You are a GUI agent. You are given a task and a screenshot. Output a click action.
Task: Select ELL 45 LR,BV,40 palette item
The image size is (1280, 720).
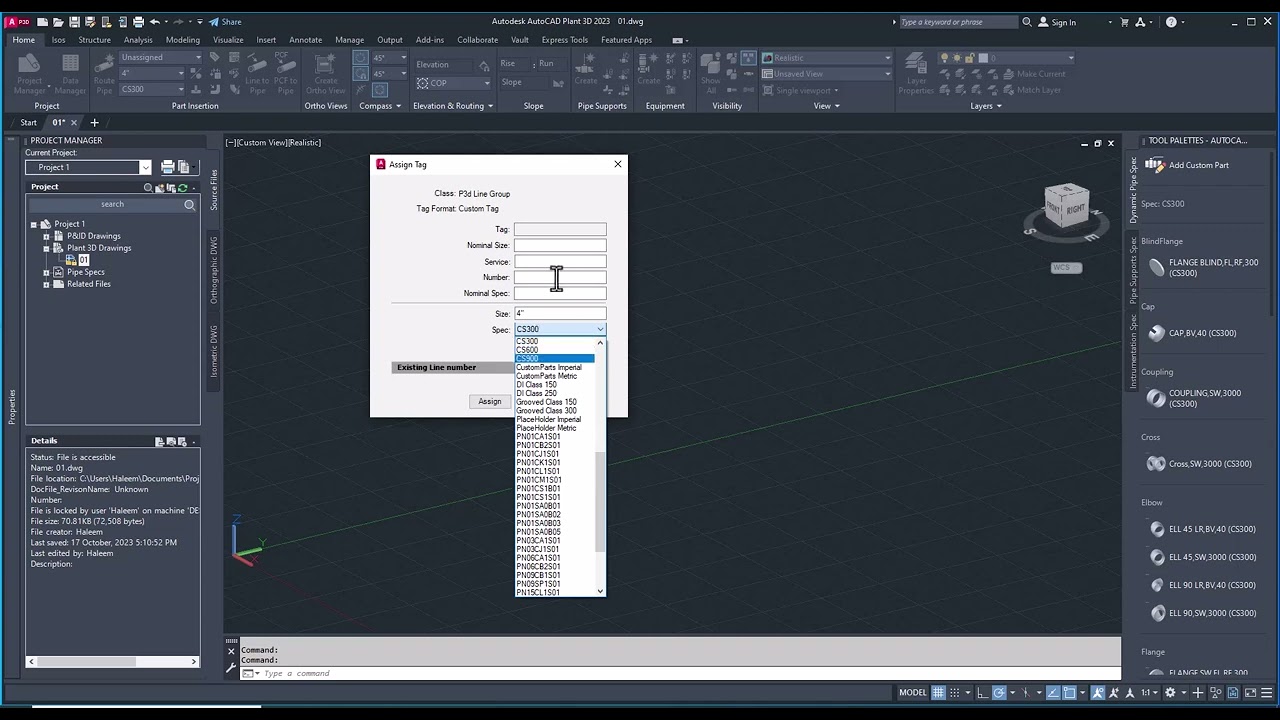pyautogui.click(x=1202, y=529)
